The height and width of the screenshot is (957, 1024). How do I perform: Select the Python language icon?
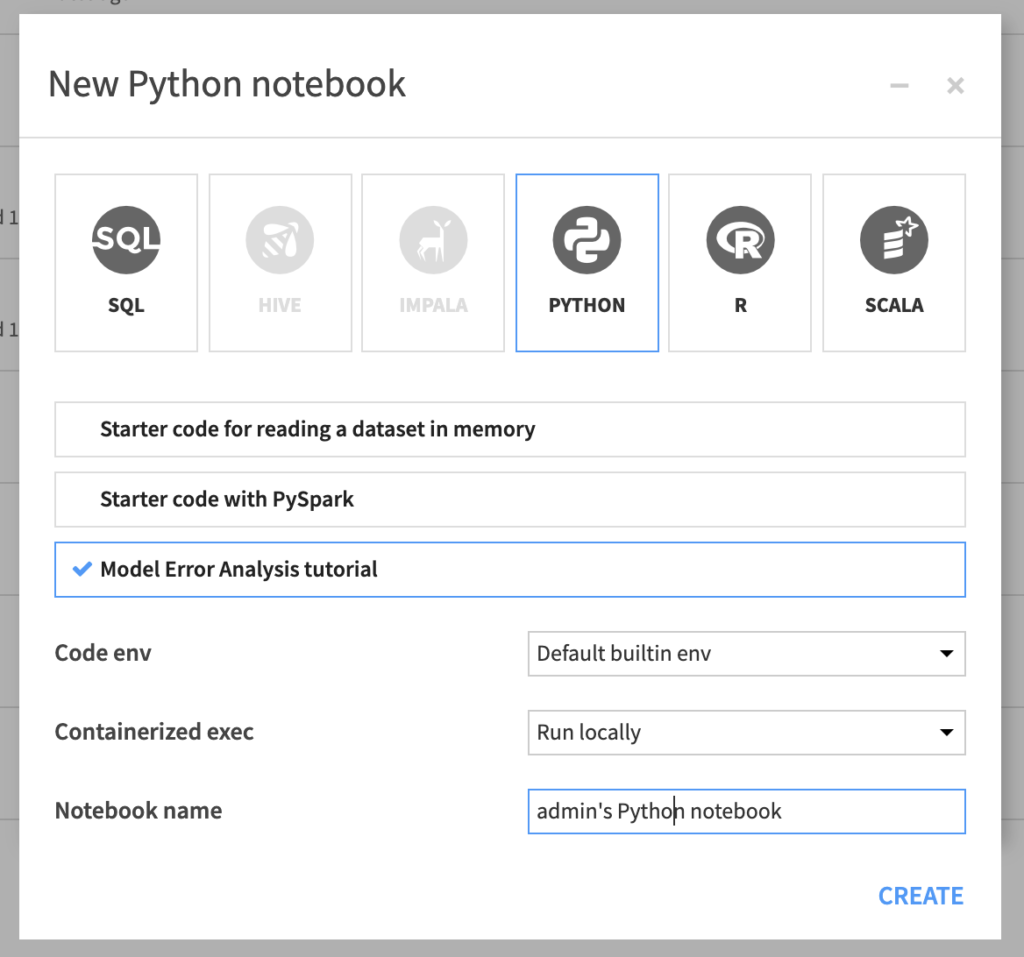(587, 240)
